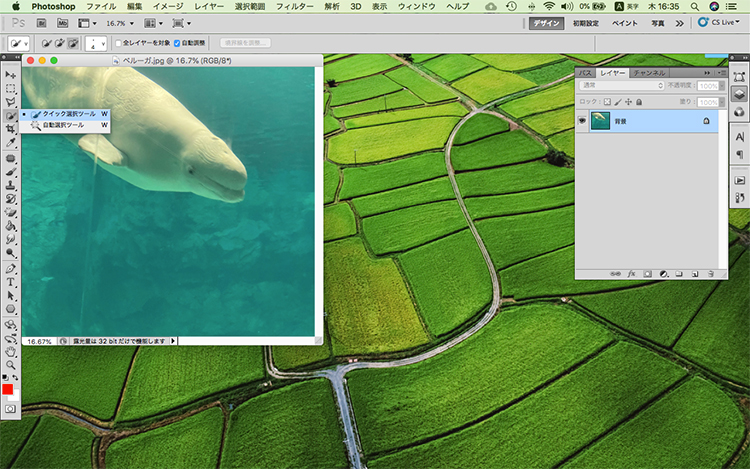Click the trash icon in Layers panel

tap(709, 273)
